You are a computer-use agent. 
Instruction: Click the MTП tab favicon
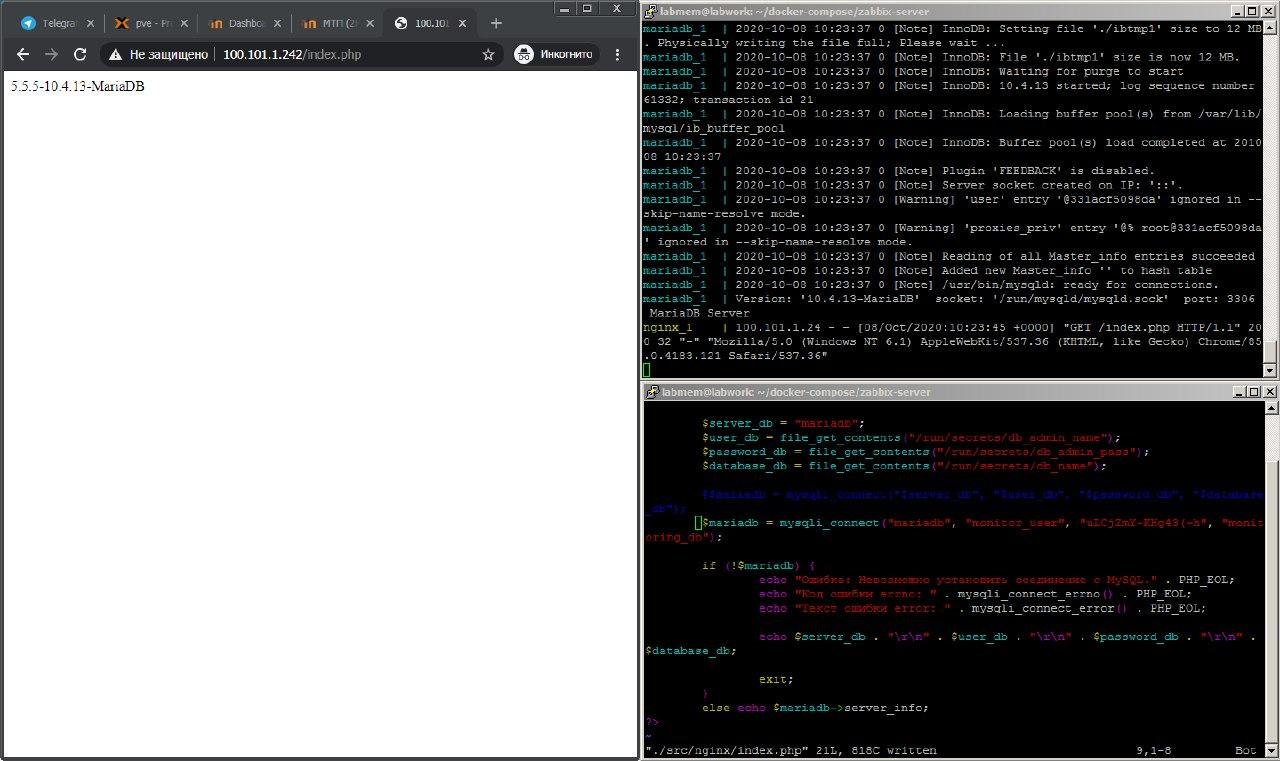pos(309,23)
